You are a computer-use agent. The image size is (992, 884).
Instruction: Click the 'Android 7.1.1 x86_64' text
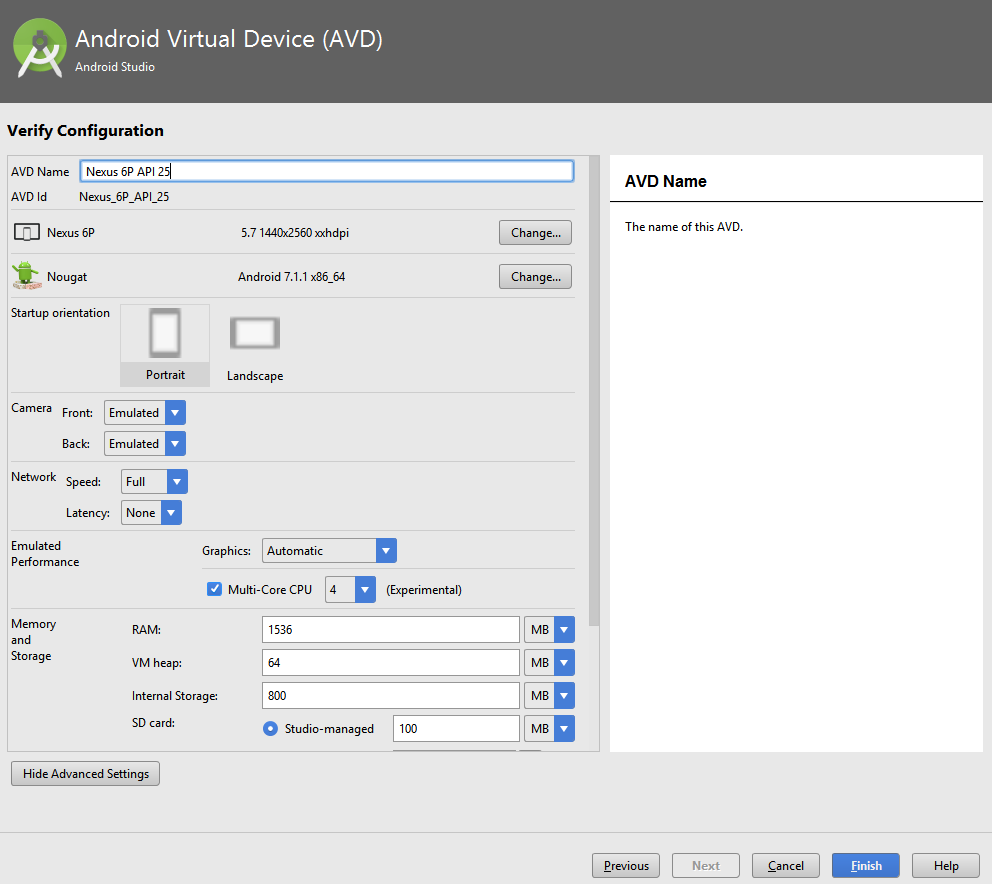(292, 277)
